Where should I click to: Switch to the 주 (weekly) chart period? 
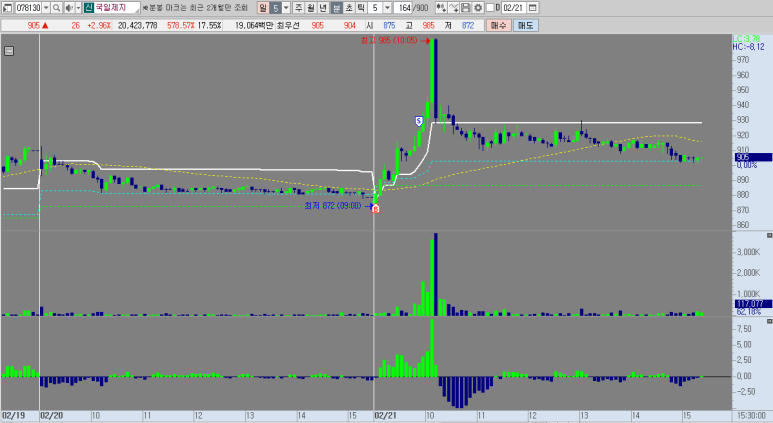298,8
